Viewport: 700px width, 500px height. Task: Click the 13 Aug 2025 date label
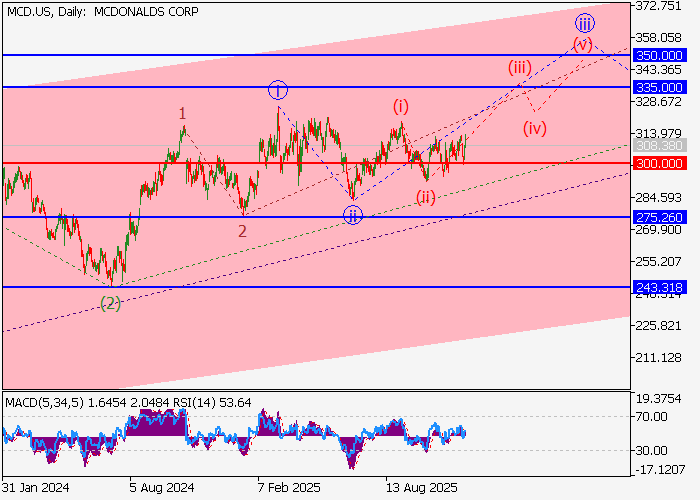421,487
